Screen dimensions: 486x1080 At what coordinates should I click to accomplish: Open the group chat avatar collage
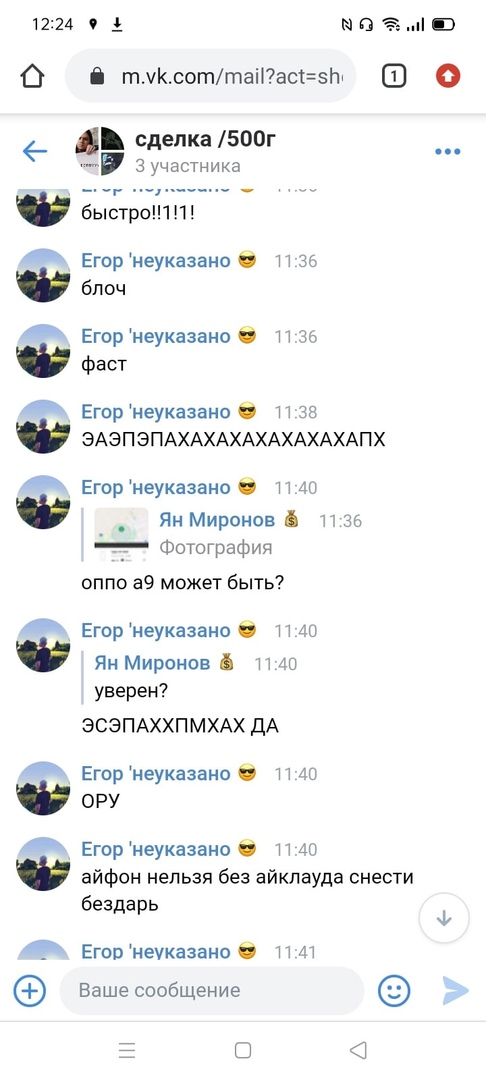100,152
